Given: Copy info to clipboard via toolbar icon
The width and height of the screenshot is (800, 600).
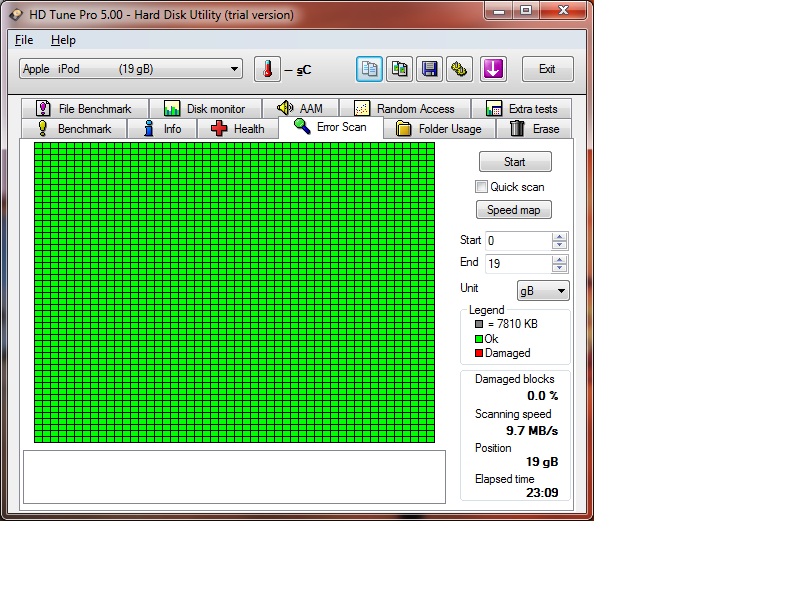Looking at the screenshot, I should coord(369,69).
